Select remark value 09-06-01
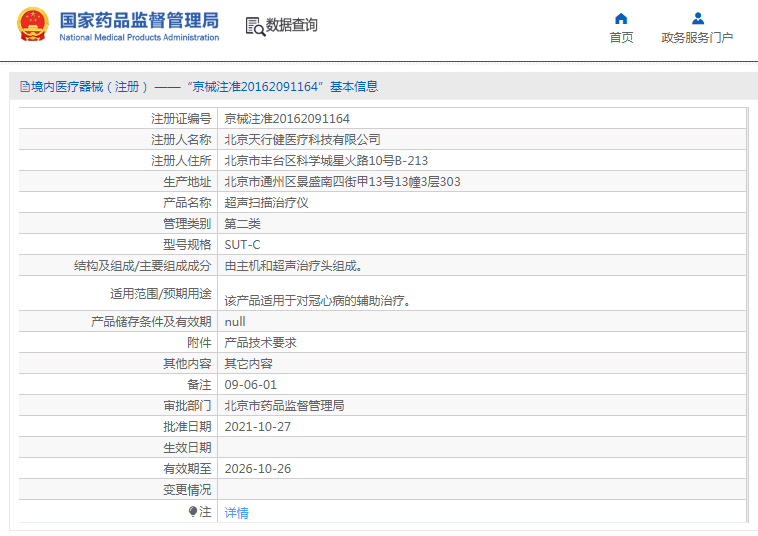The image size is (758, 536). 250,385
